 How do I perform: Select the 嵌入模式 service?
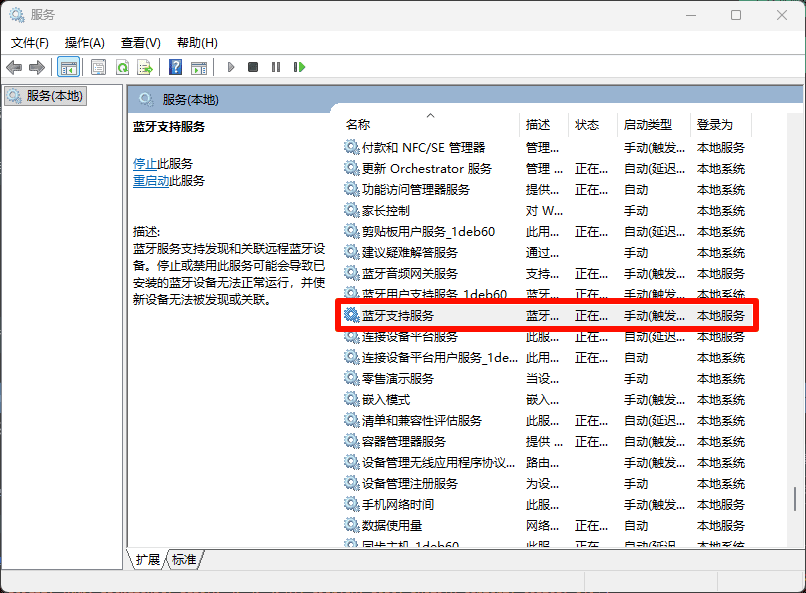pyautogui.click(x=547, y=400)
